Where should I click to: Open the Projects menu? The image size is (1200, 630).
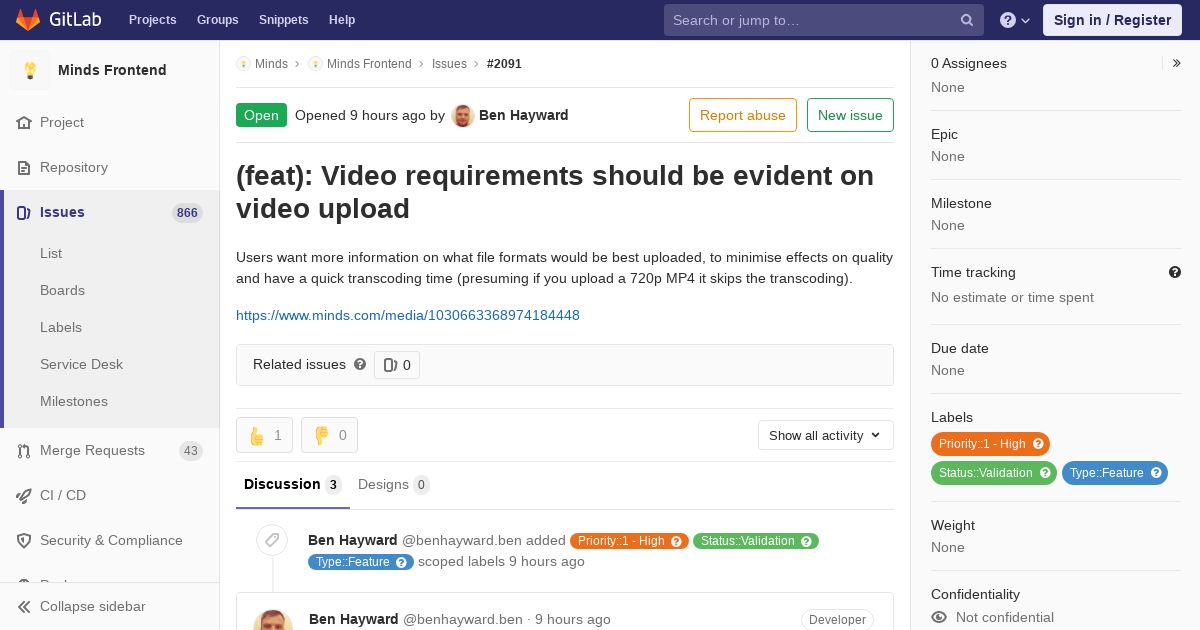tap(152, 20)
